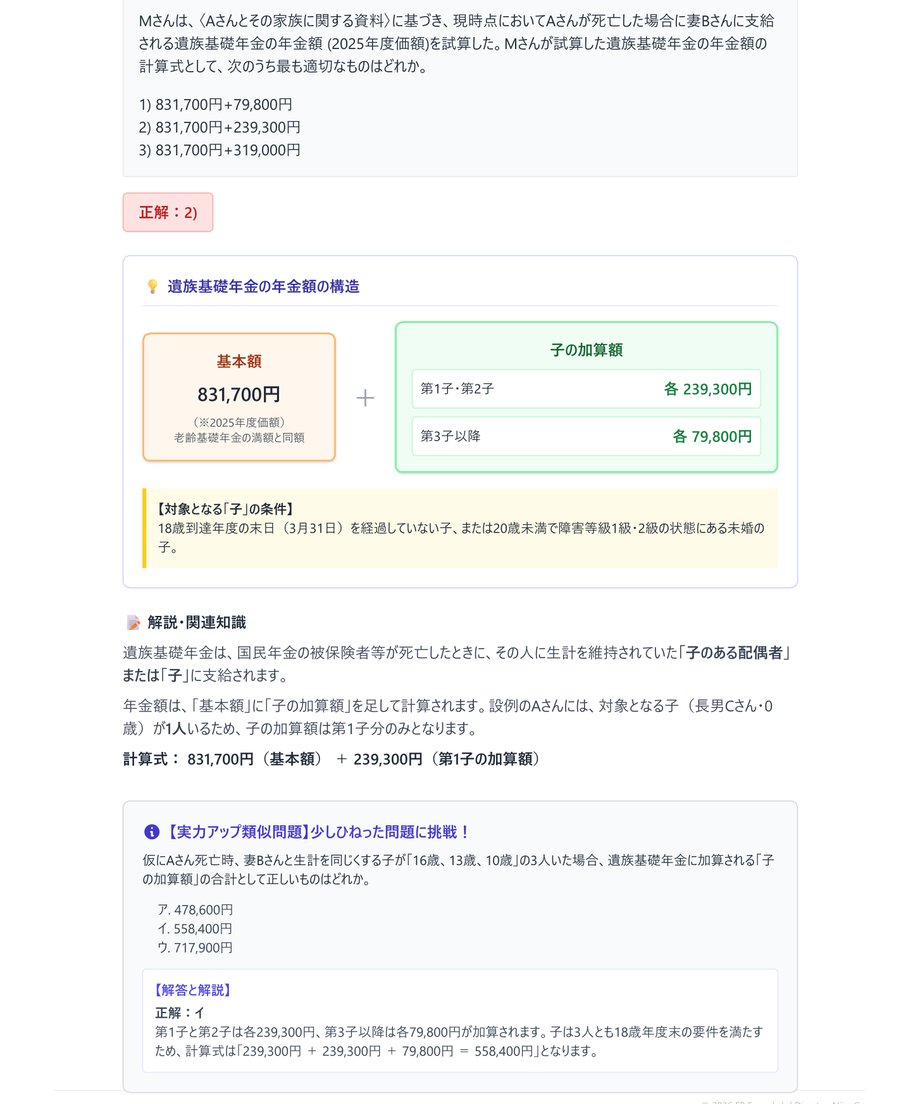Choose option ウ. 717,900円
The height and width of the screenshot is (1104, 920).
195,948
